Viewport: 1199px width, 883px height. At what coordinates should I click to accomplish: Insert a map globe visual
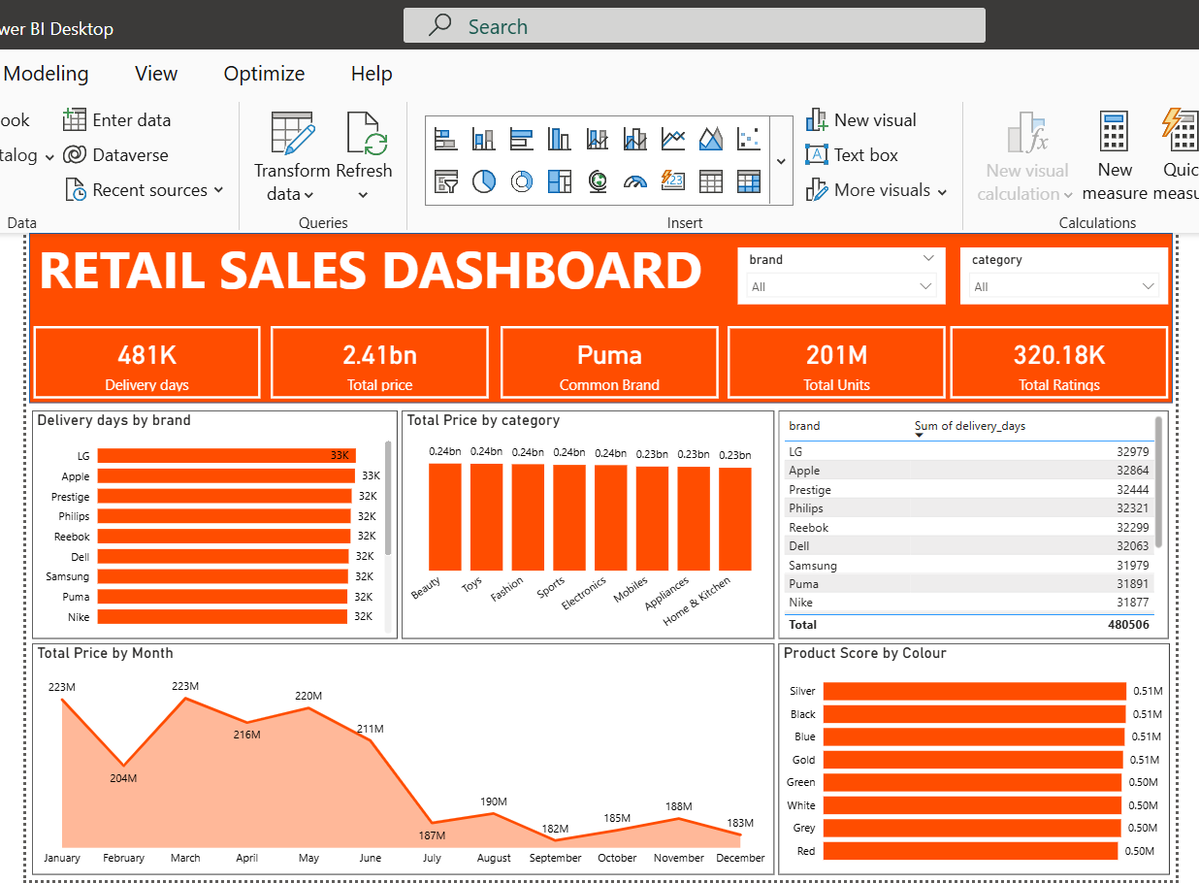click(597, 181)
